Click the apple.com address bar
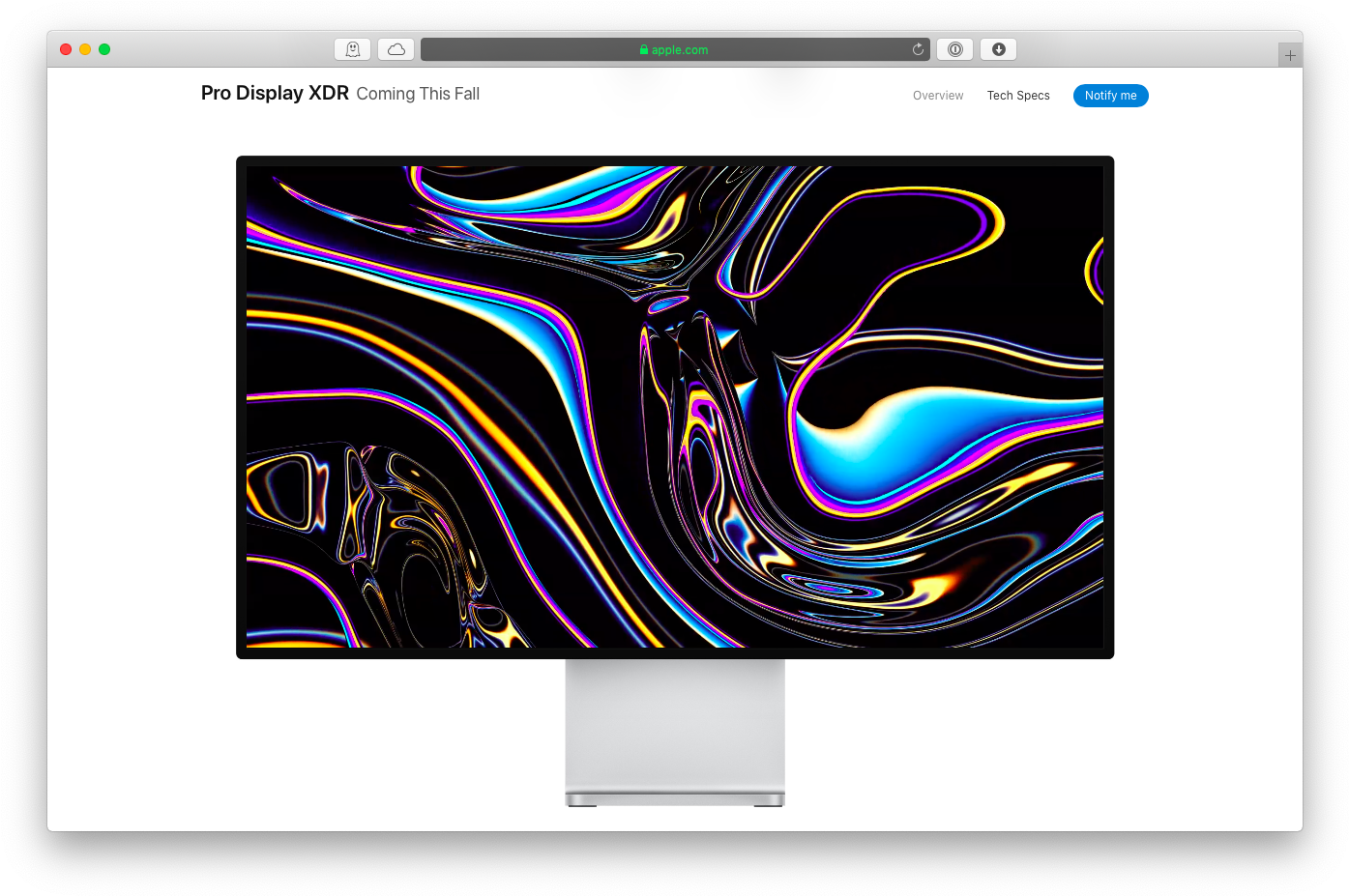This screenshot has height=896, width=1349. pyautogui.click(x=675, y=49)
